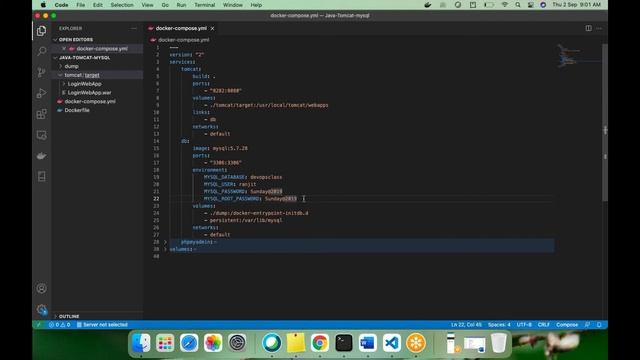
Task: Open the Run and Debug view
Action: (x=41, y=93)
